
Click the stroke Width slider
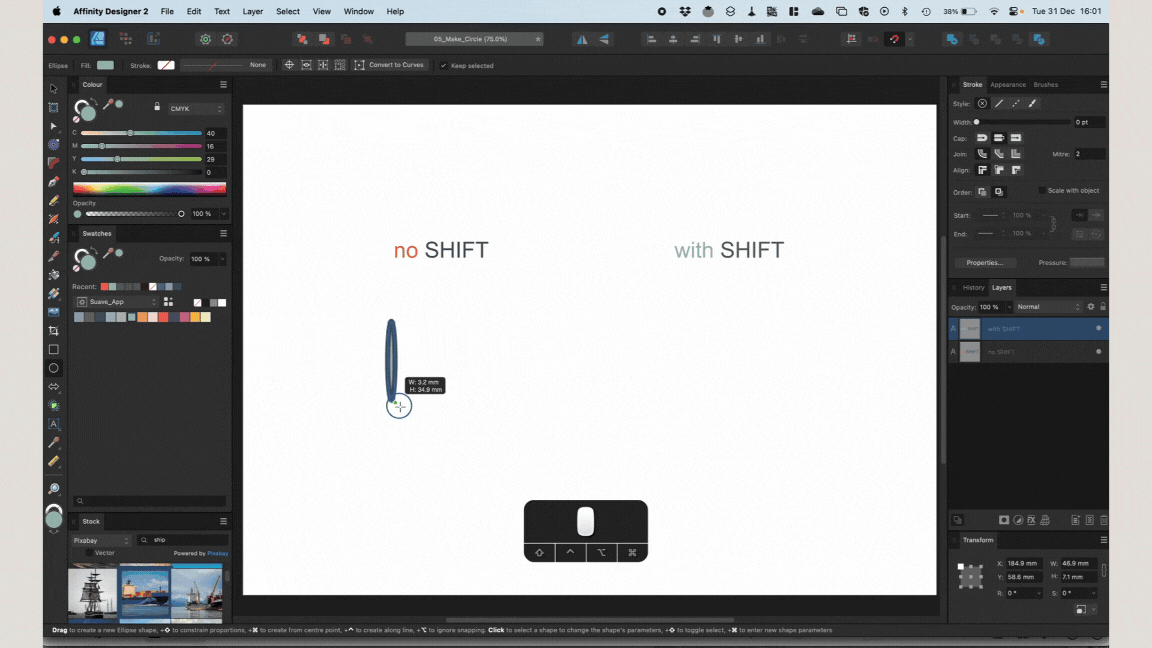pyautogui.click(x=1023, y=122)
